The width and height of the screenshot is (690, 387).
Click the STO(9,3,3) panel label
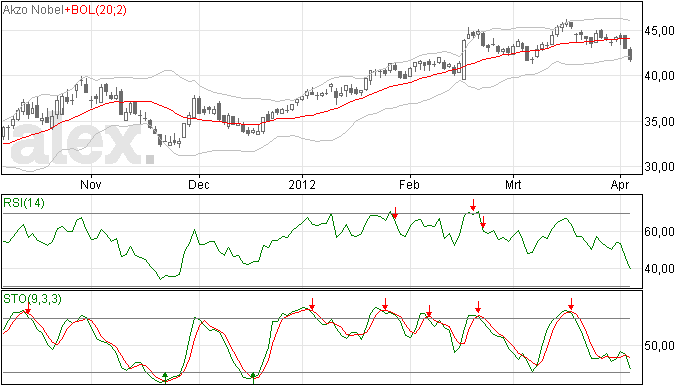point(32,299)
